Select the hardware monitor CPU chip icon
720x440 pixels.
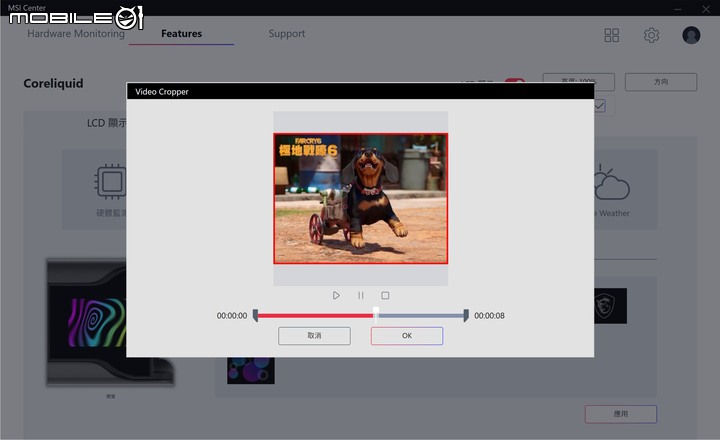pos(111,181)
